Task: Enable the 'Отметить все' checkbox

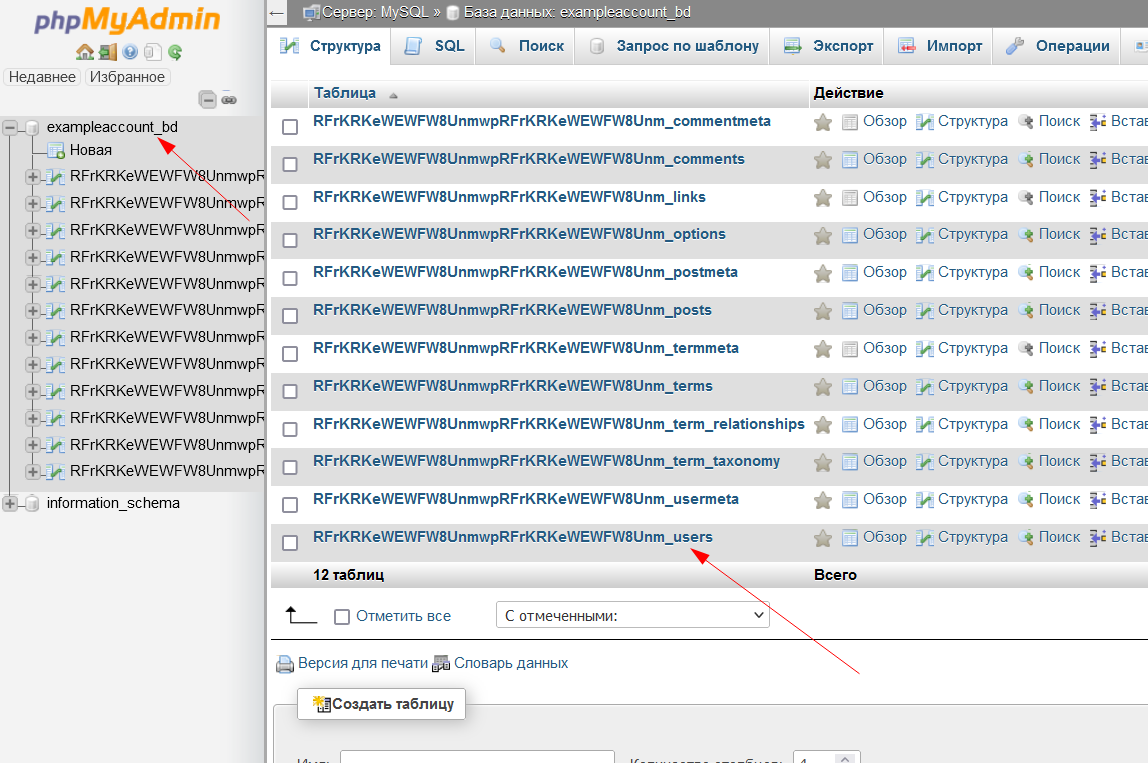Action: point(342,617)
